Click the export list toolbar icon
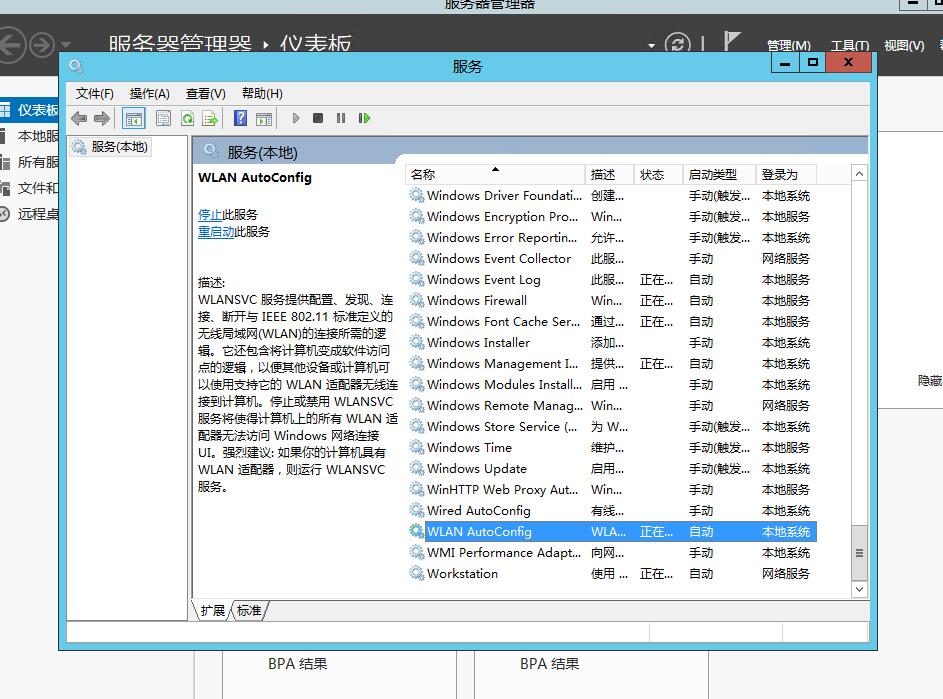Screen dimensions: 943x699 (211, 118)
